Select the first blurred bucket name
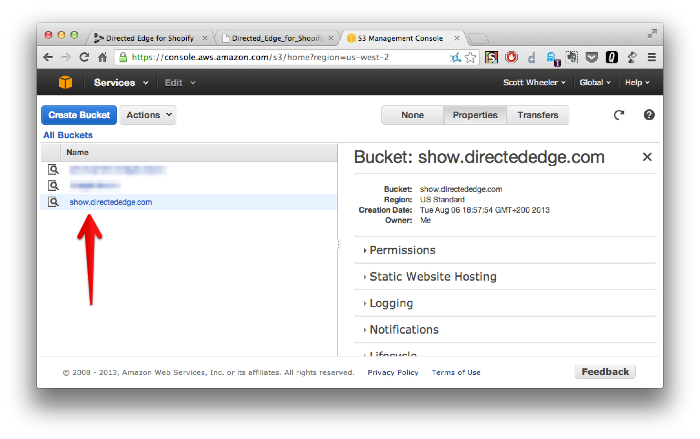Screen dimensions: 700x439 [x=118, y=170]
